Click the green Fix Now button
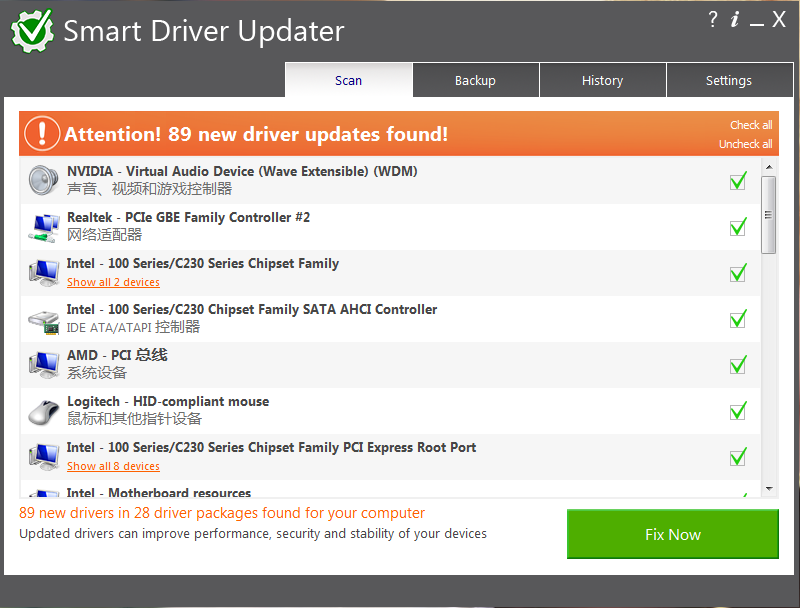This screenshot has width=800, height=608. coord(672,534)
